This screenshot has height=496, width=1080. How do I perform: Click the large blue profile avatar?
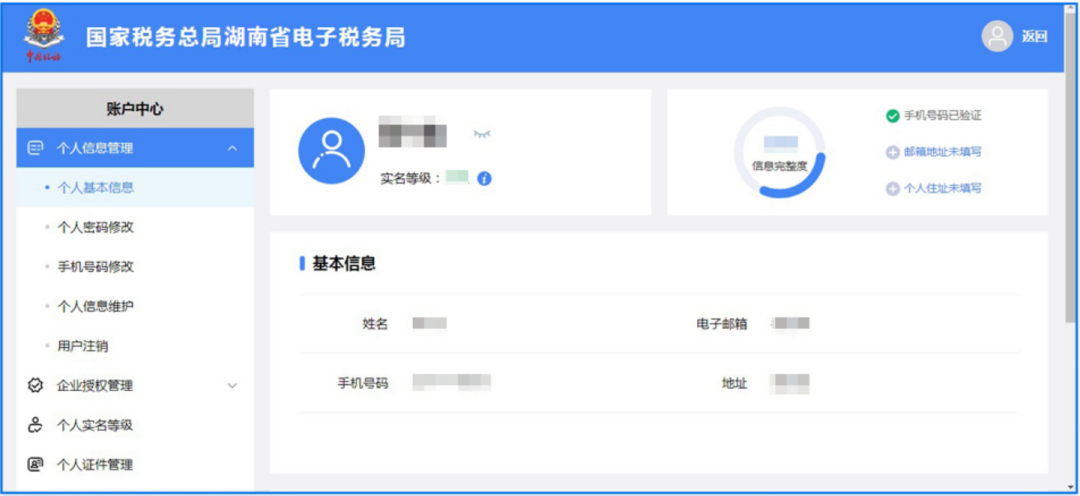(331, 151)
